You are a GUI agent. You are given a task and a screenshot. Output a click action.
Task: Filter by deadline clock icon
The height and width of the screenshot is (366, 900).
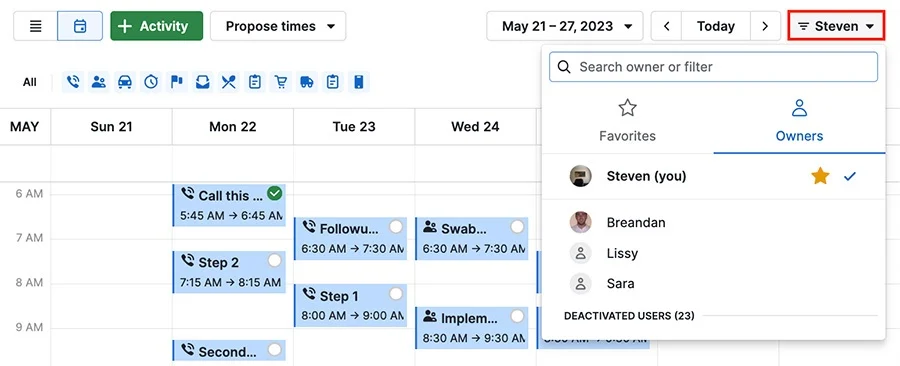pyautogui.click(x=151, y=82)
